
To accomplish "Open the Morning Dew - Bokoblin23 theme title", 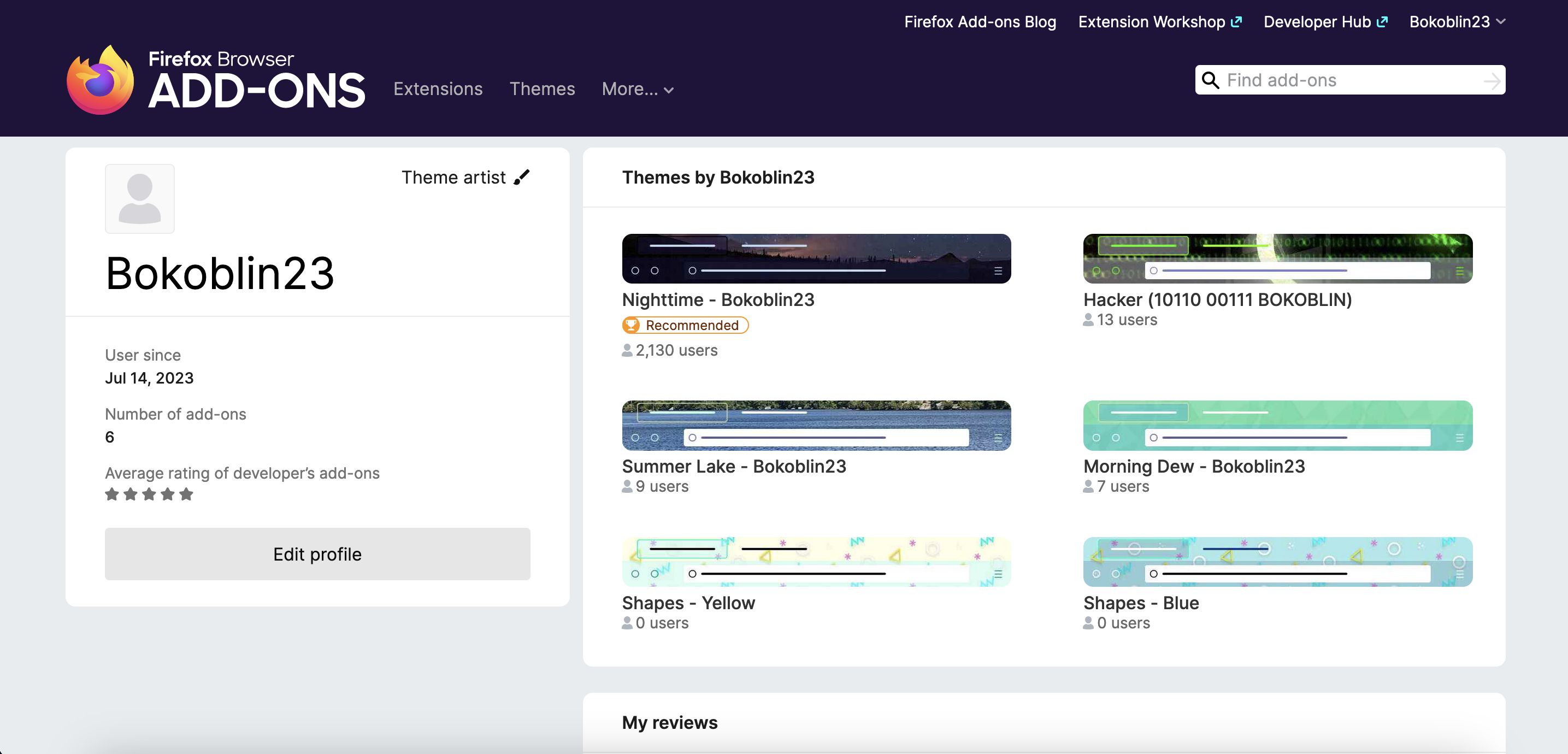I will 1194,466.
